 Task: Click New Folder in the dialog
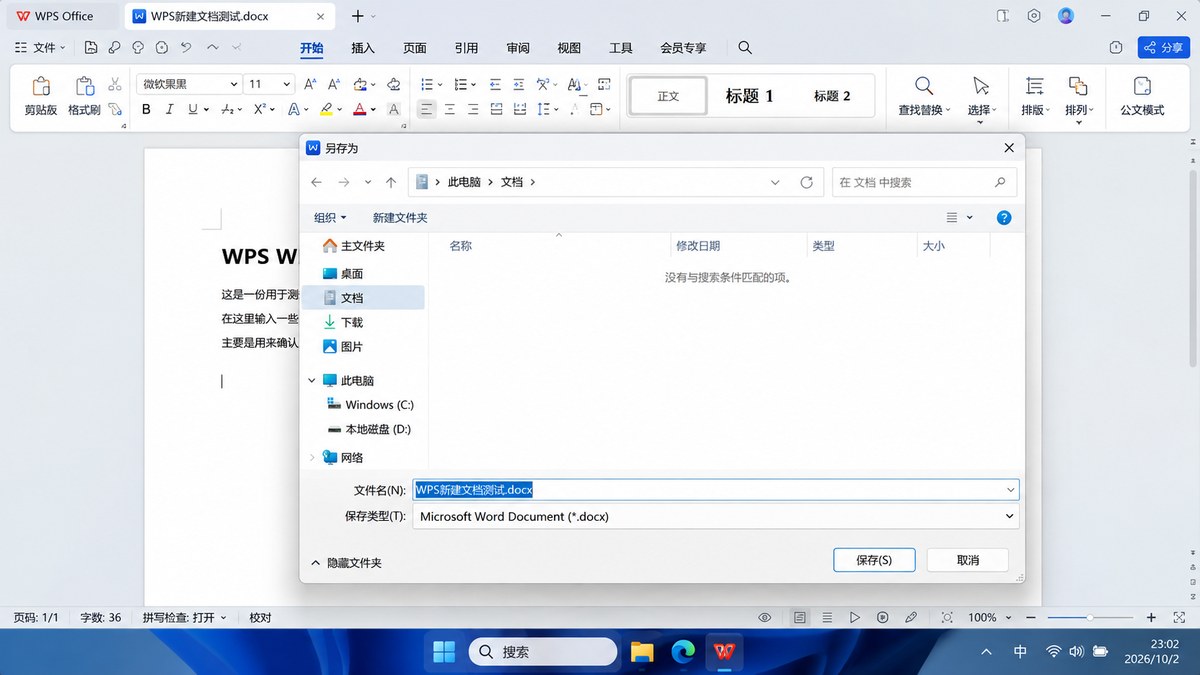(x=400, y=217)
